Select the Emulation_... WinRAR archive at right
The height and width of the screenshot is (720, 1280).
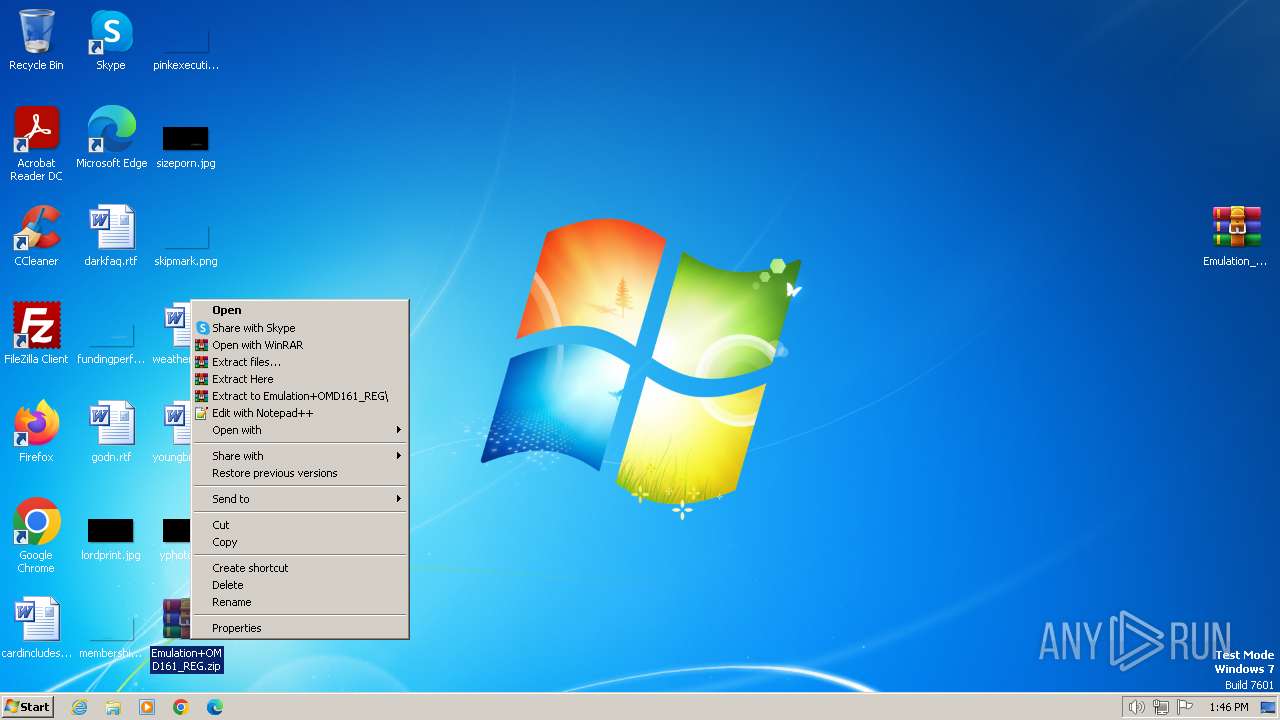pyautogui.click(x=1236, y=236)
